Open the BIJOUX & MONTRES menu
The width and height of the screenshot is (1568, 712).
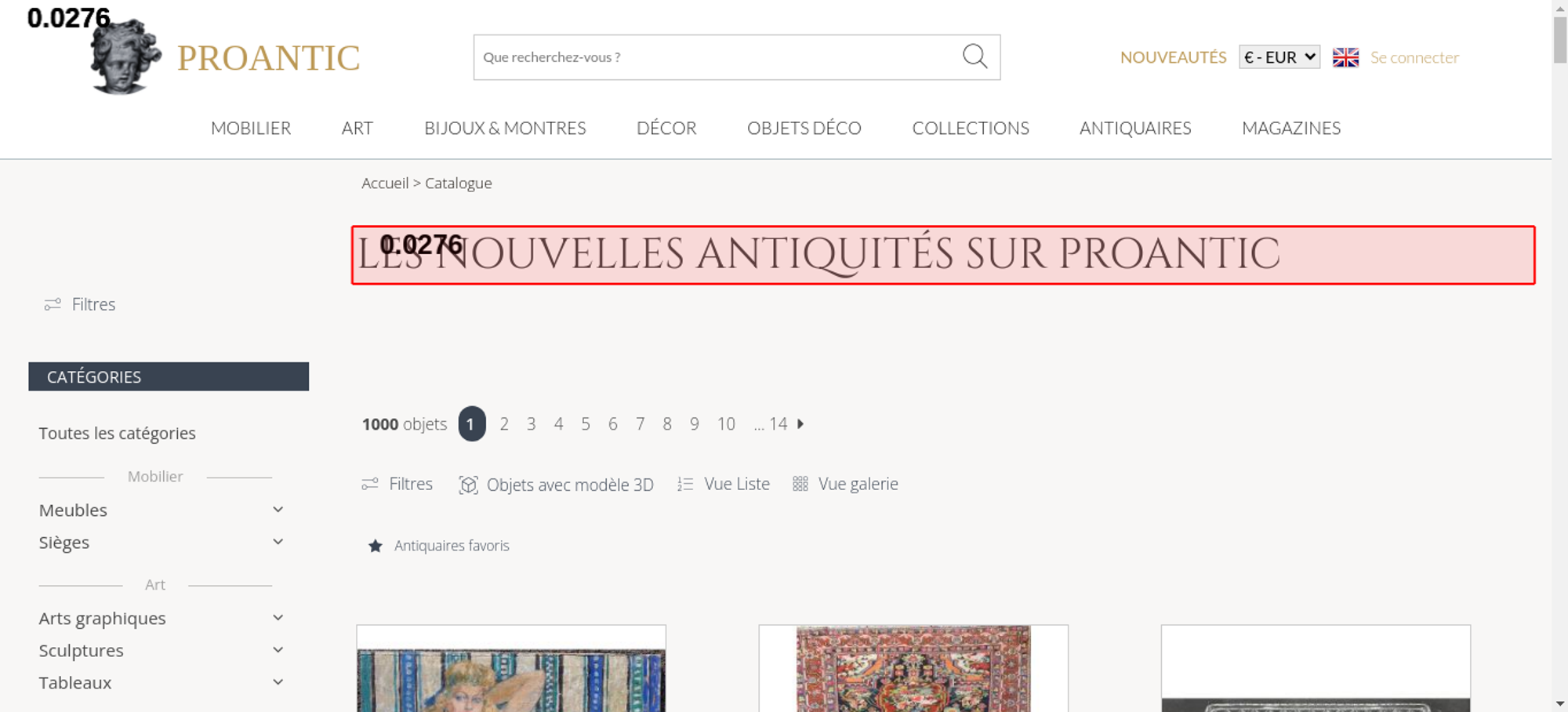[x=505, y=128]
